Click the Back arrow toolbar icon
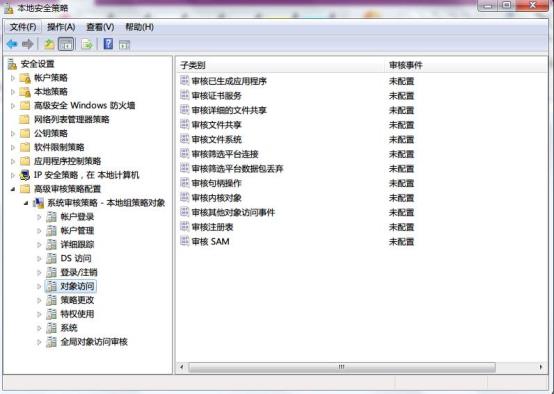 (x=12, y=44)
